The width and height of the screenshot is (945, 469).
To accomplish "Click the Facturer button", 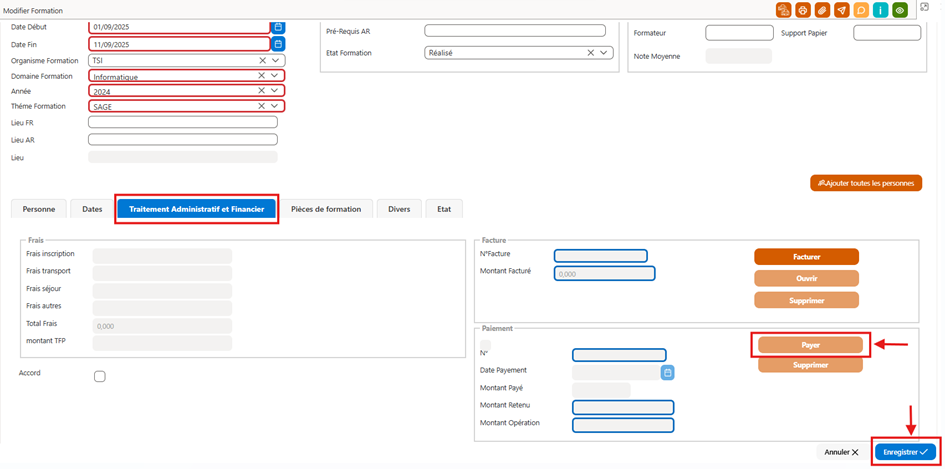I will point(806,257).
